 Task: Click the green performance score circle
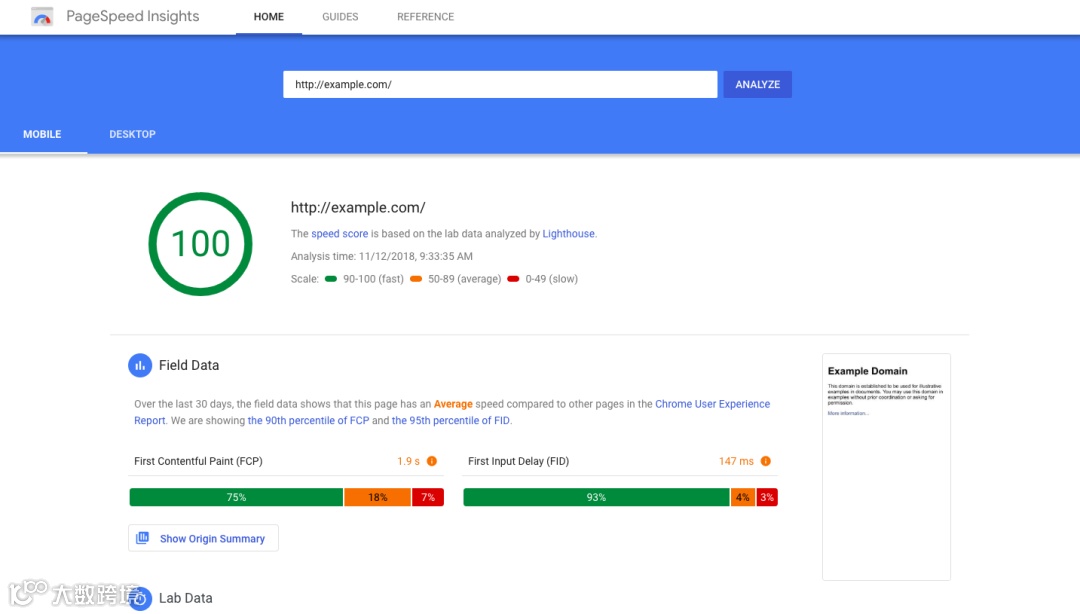tap(200, 244)
